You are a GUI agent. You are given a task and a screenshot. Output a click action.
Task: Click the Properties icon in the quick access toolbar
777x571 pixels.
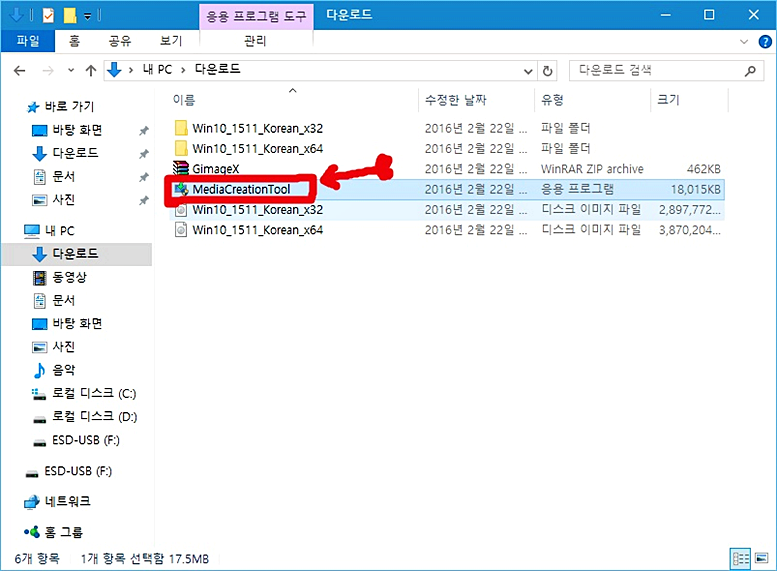point(48,16)
